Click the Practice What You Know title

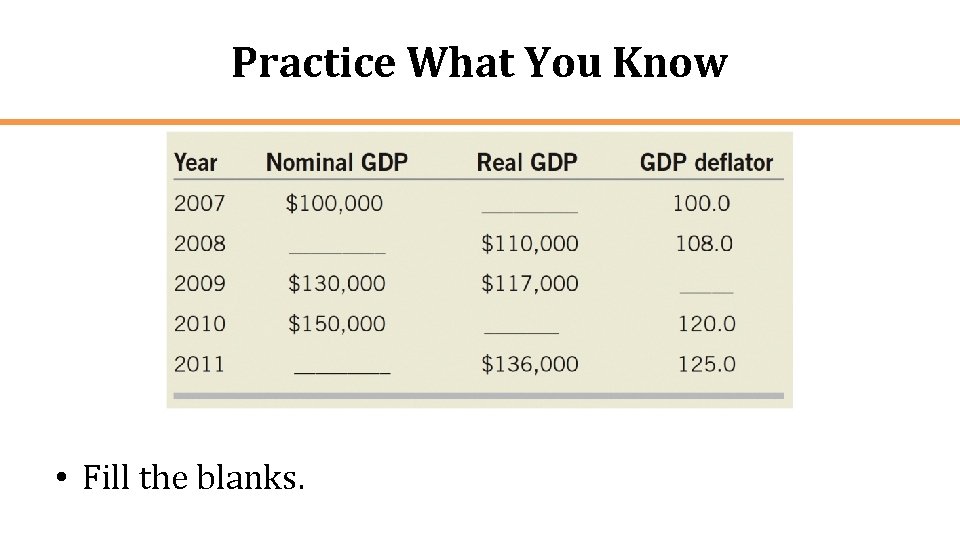click(x=479, y=62)
